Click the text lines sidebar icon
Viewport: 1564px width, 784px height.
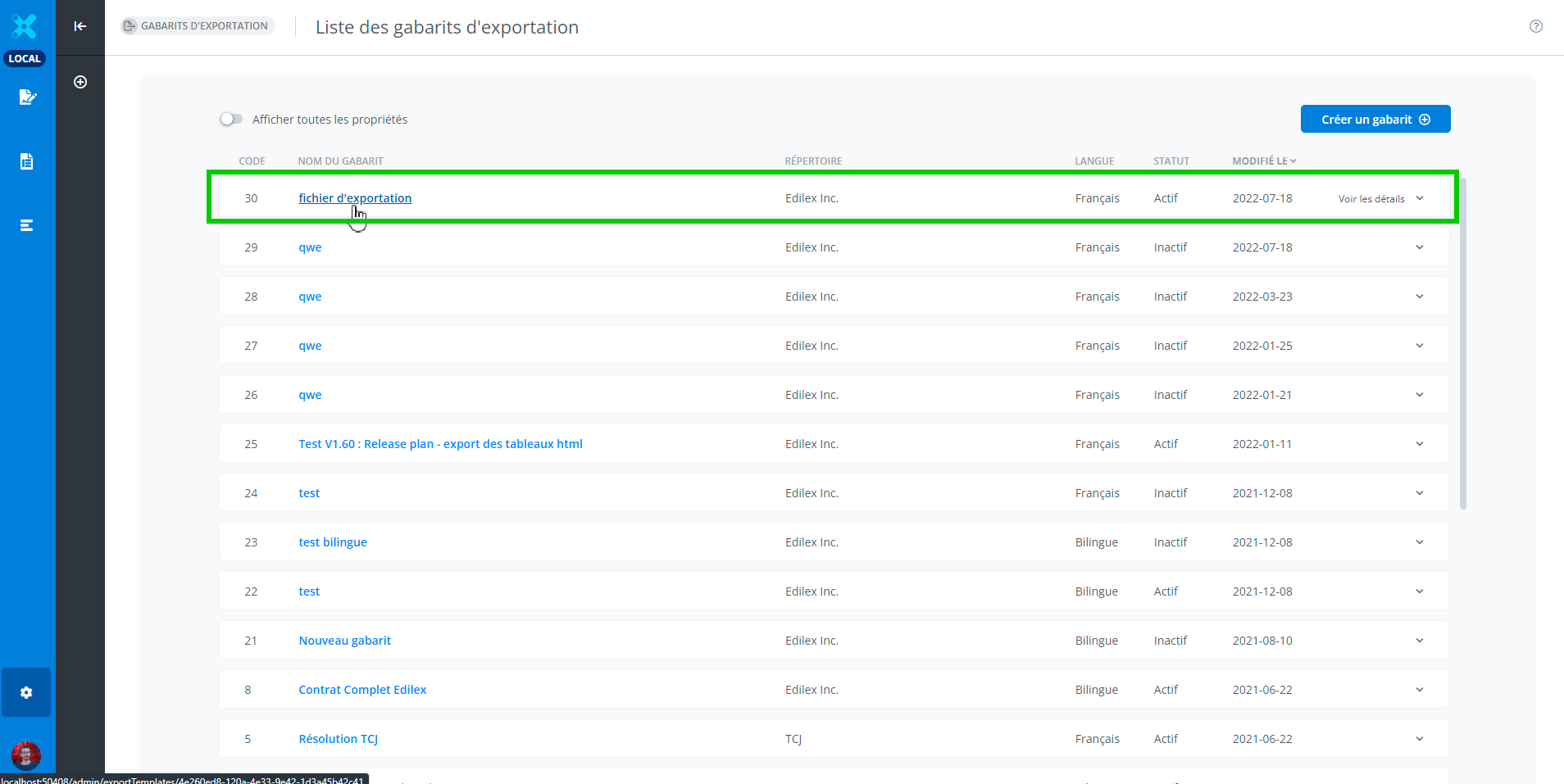(27, 225)
